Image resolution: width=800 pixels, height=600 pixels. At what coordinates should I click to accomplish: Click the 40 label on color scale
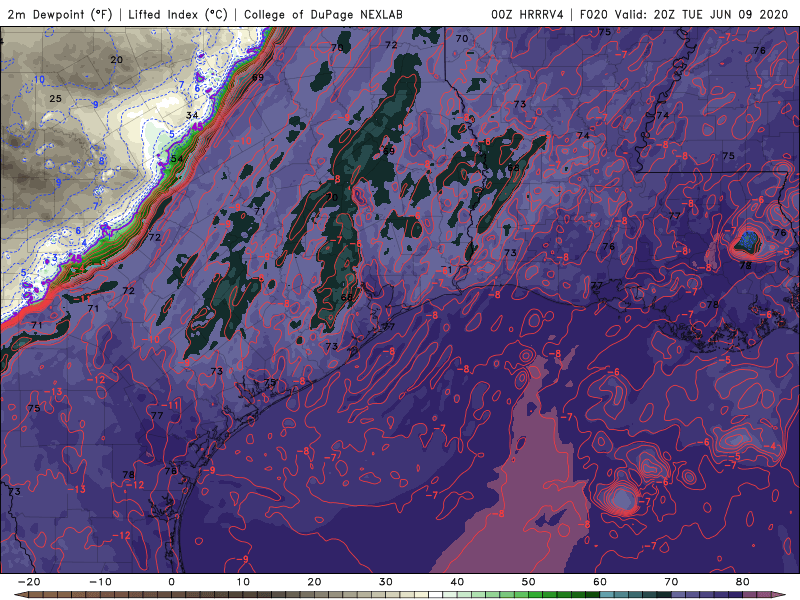[457, 582]
